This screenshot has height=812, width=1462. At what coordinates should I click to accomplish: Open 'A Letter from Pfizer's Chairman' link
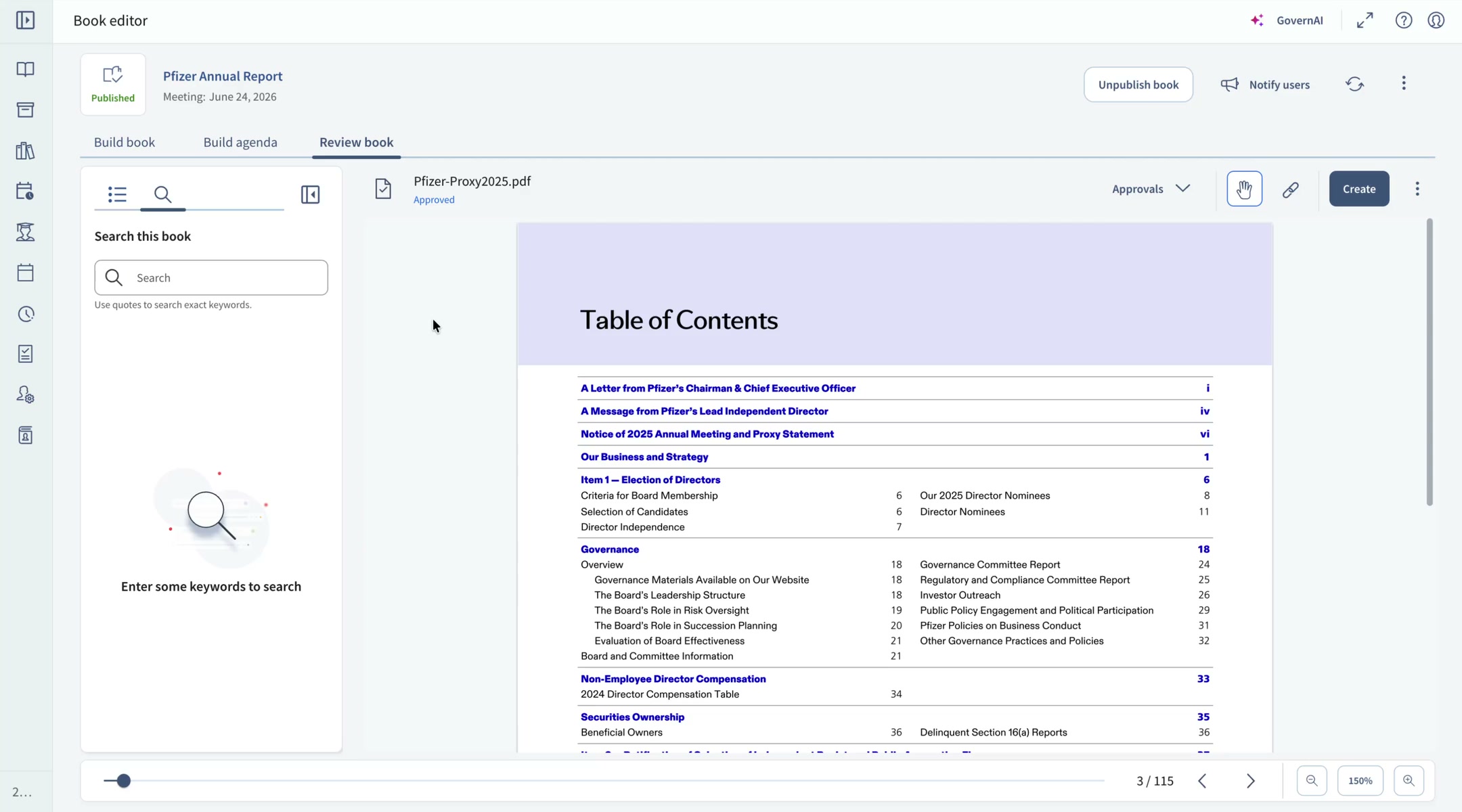click(x=718, y=388)
